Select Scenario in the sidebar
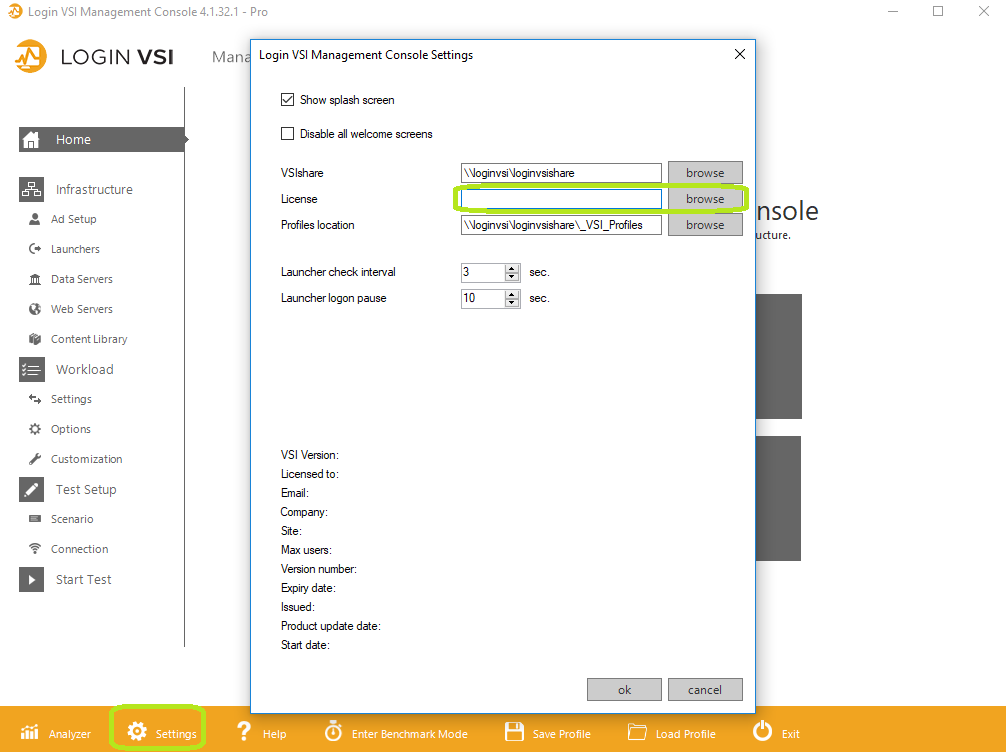Image resolution: width=1006 pixels, height=752 pixels. coord(72,519)
